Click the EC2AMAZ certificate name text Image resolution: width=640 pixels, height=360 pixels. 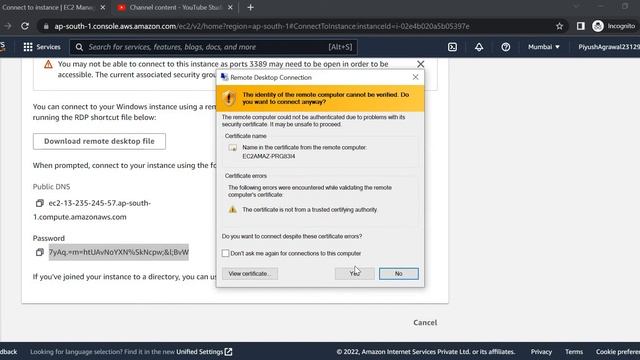pyautogui.click(x=269, y=156)
